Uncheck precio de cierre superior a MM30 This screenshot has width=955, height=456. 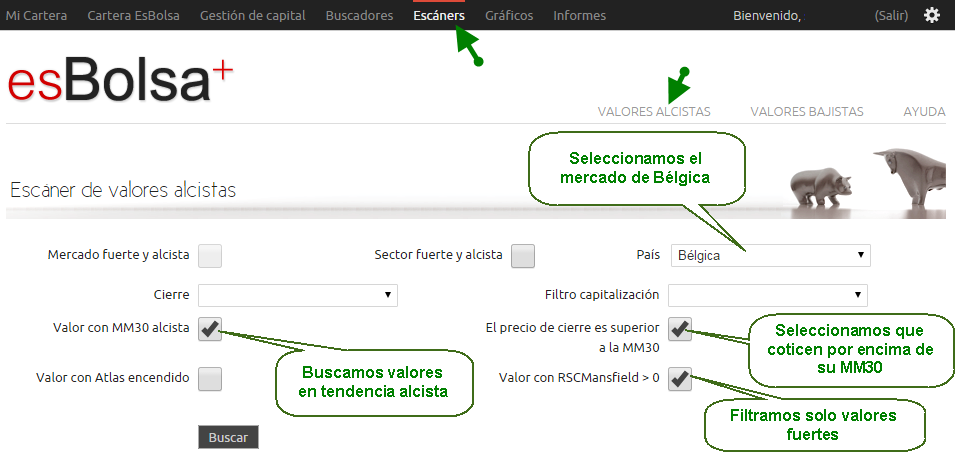tap(680, 329)
